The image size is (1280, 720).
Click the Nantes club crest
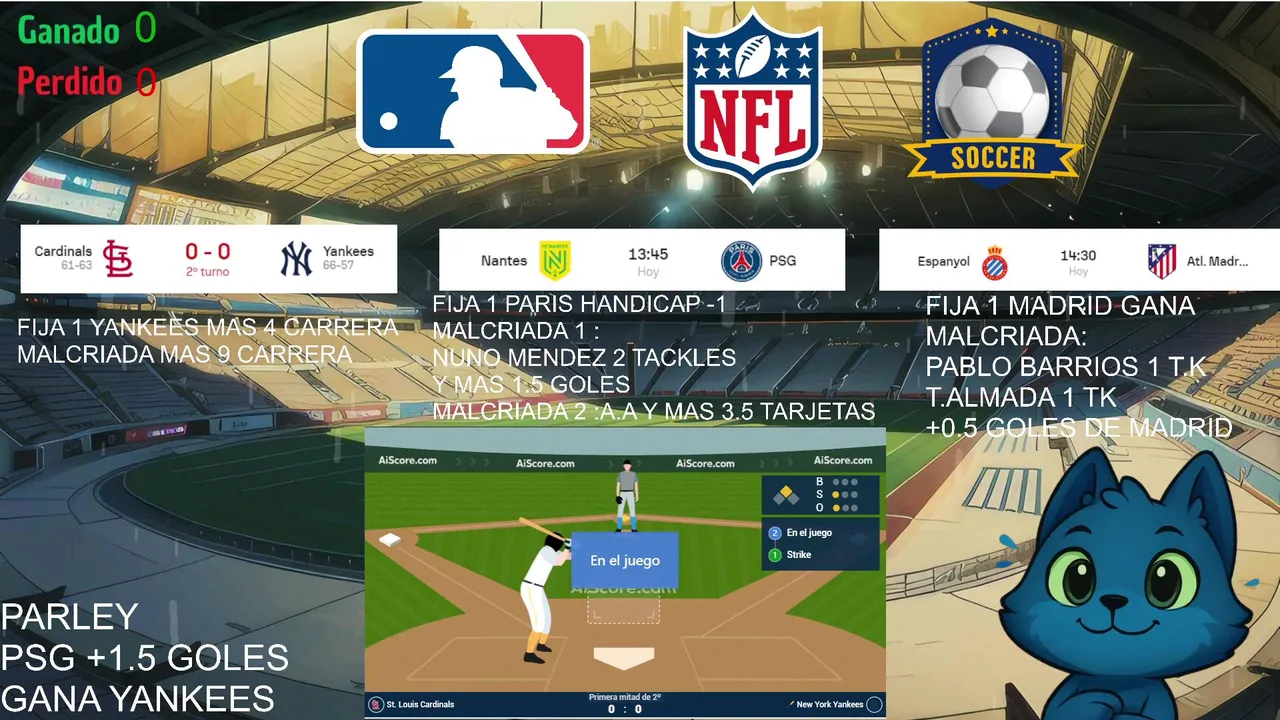(555, 260)
